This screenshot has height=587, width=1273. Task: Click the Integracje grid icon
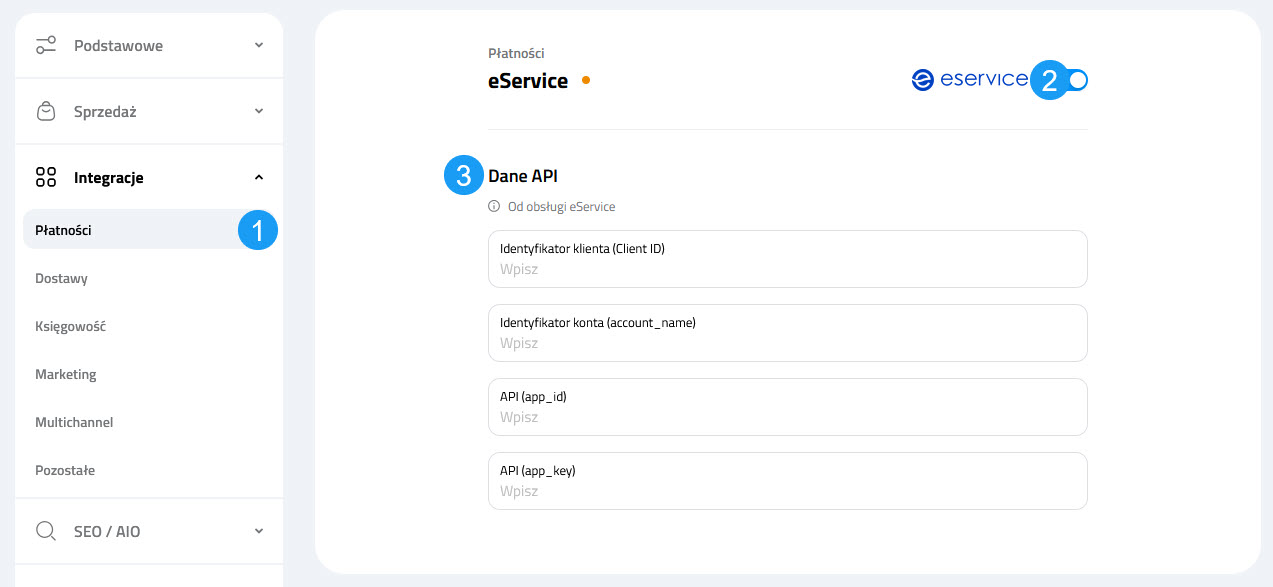coord(46,177)
